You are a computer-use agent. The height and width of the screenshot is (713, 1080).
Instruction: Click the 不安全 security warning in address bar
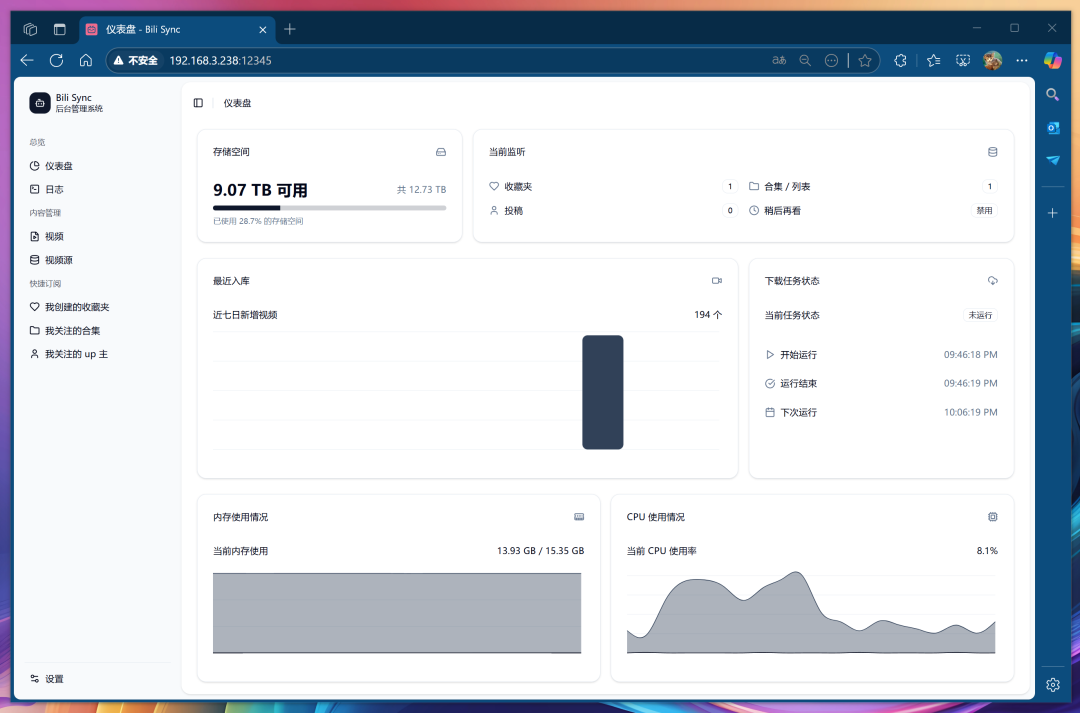point(136,61)
